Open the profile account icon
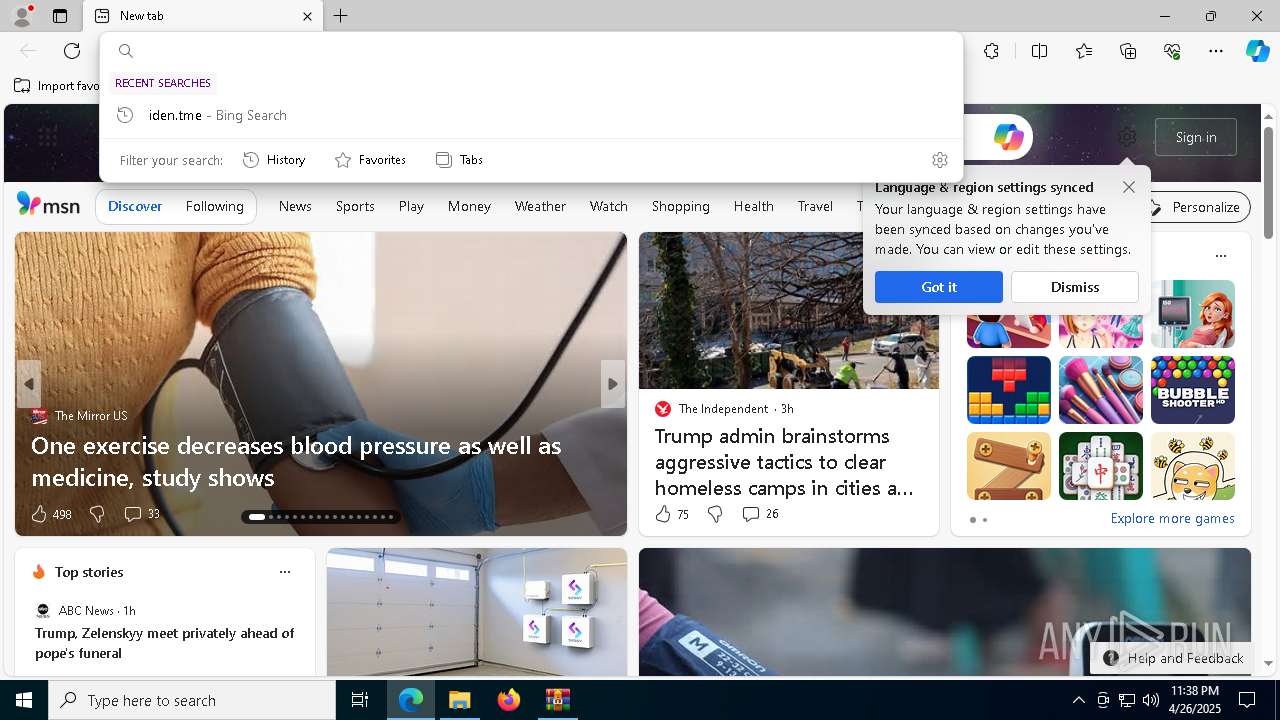Image resolution: width=1280 pixels, height=720 pixels. point(21,16)
